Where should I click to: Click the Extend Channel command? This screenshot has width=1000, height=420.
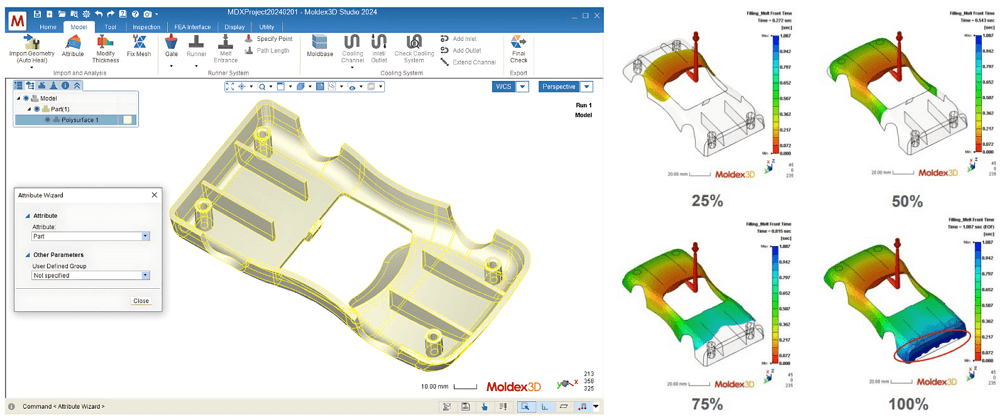point(468,62)
